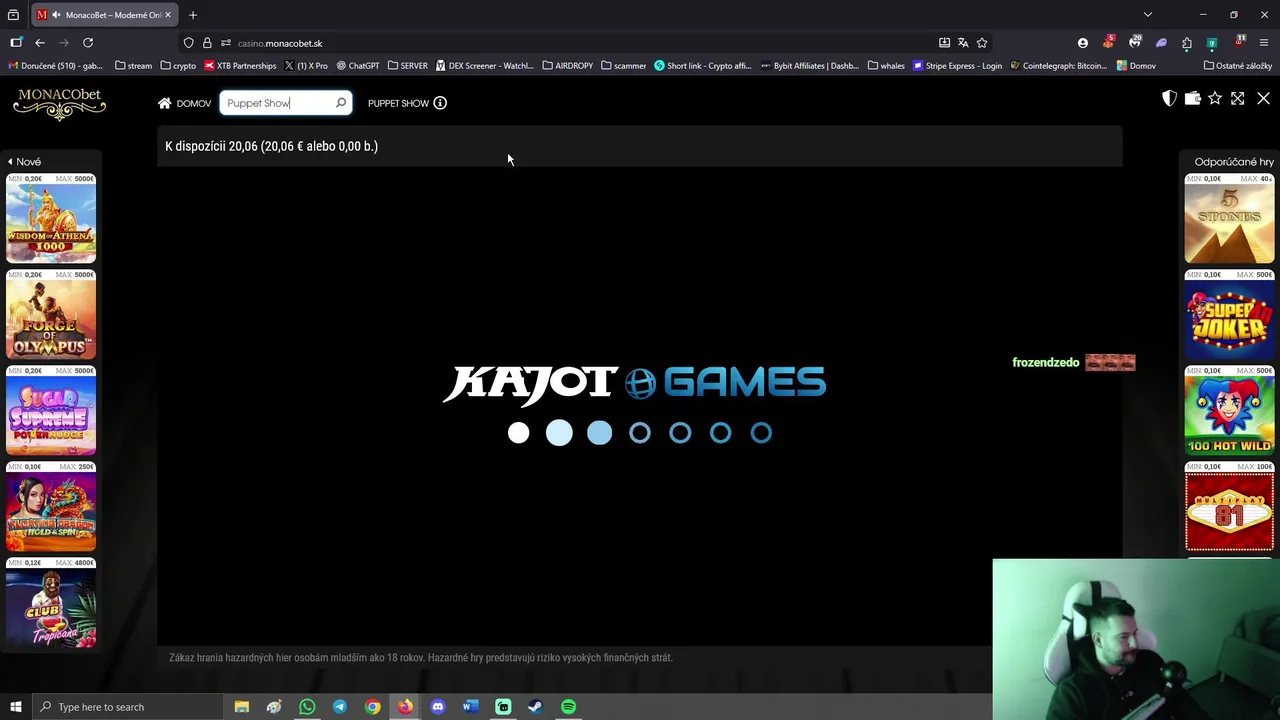This screenshot has height=720, width=1280.
Task: Close the game with the X icon
Action: pos(1263,98)
